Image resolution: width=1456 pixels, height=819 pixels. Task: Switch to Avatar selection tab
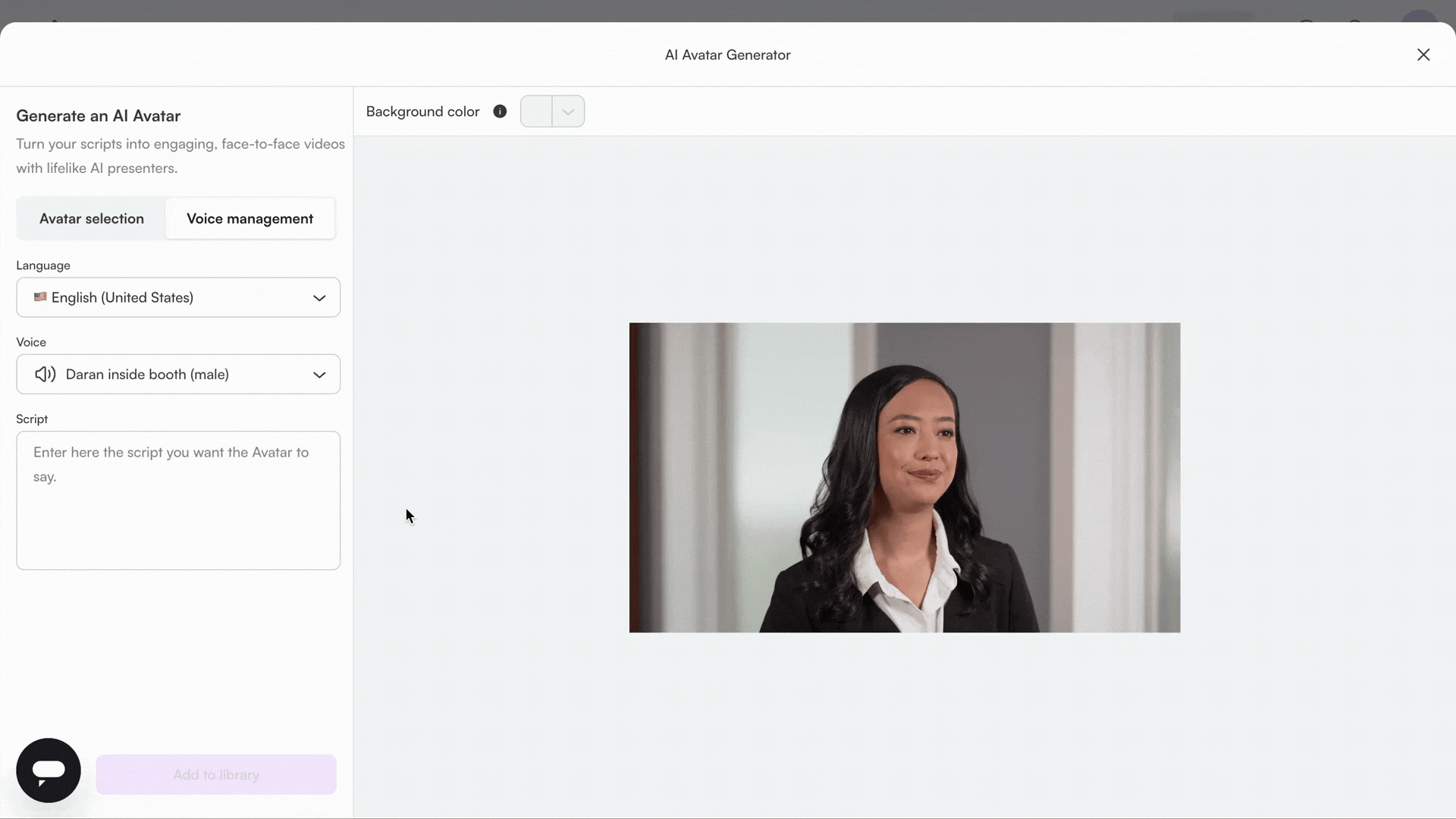pyautogui.click(x=92, y=218)
